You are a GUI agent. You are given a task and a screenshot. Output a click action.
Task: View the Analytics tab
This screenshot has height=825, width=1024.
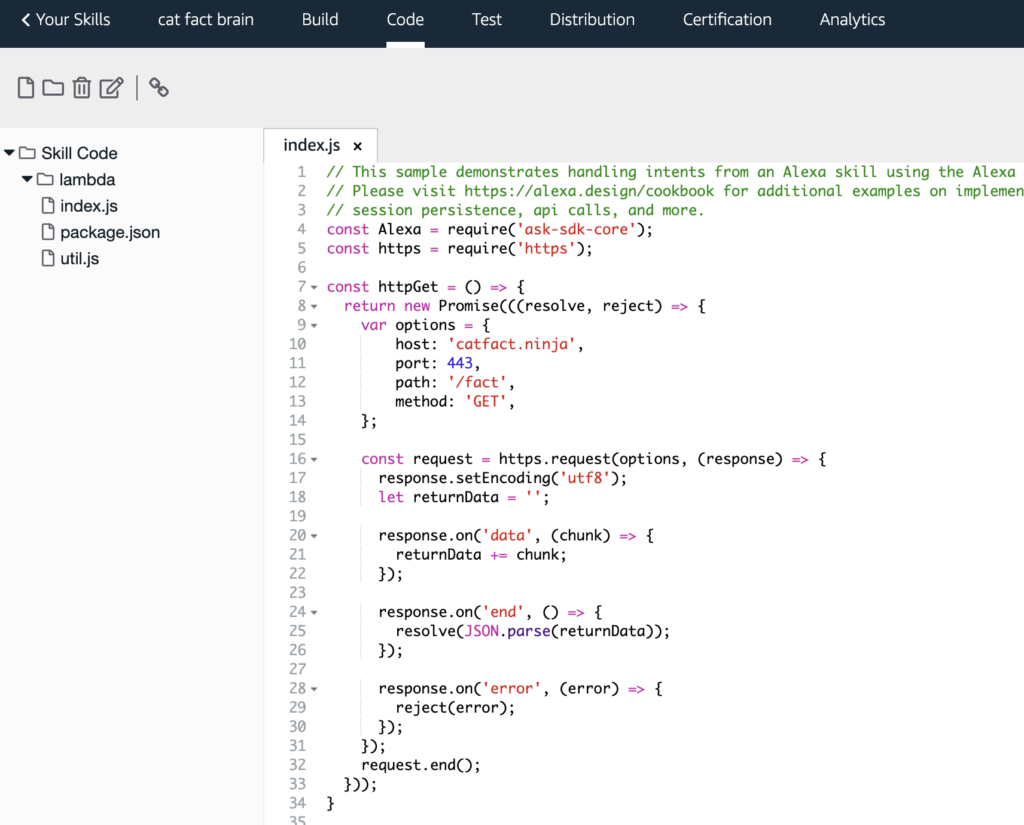(852, 20)
